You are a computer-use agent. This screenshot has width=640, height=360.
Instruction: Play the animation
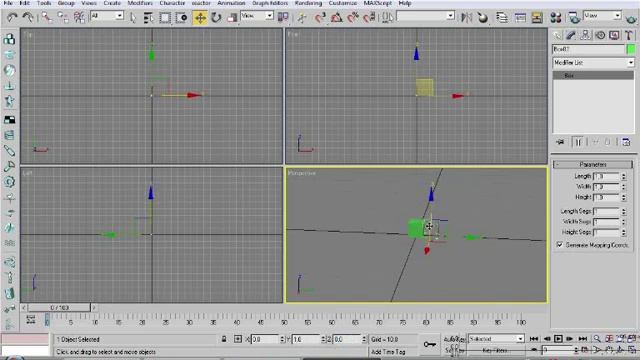click(x=558, y=339)
